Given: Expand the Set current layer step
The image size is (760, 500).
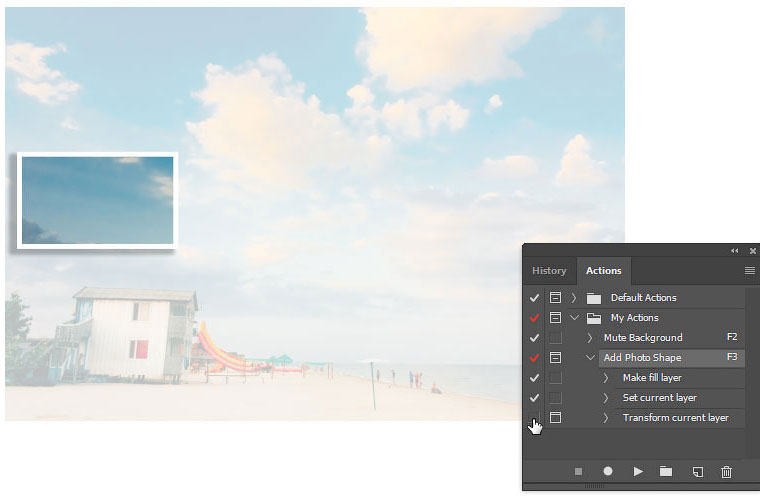Looking at the screenshot, I should coord(606,398).
